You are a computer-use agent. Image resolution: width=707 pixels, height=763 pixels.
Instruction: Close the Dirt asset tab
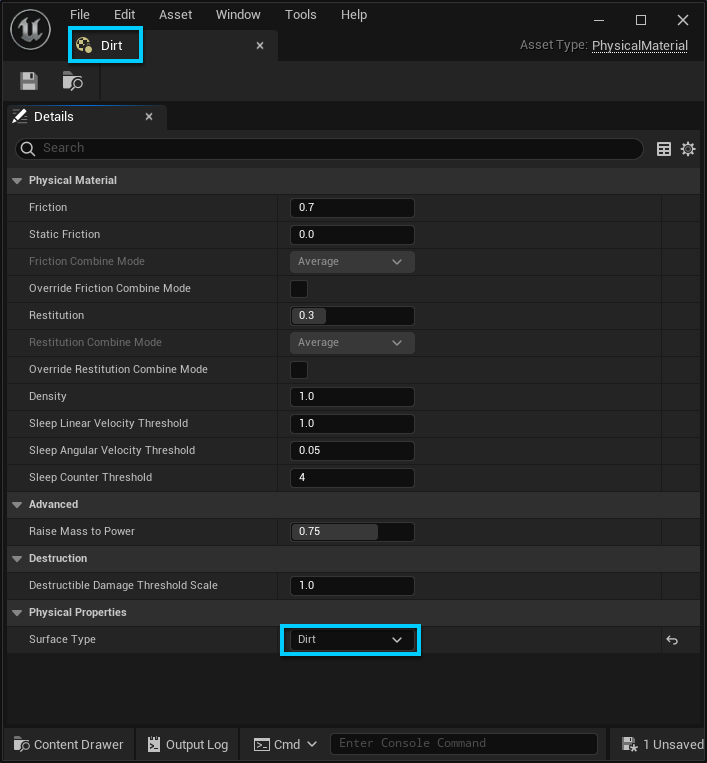[260, 46]
